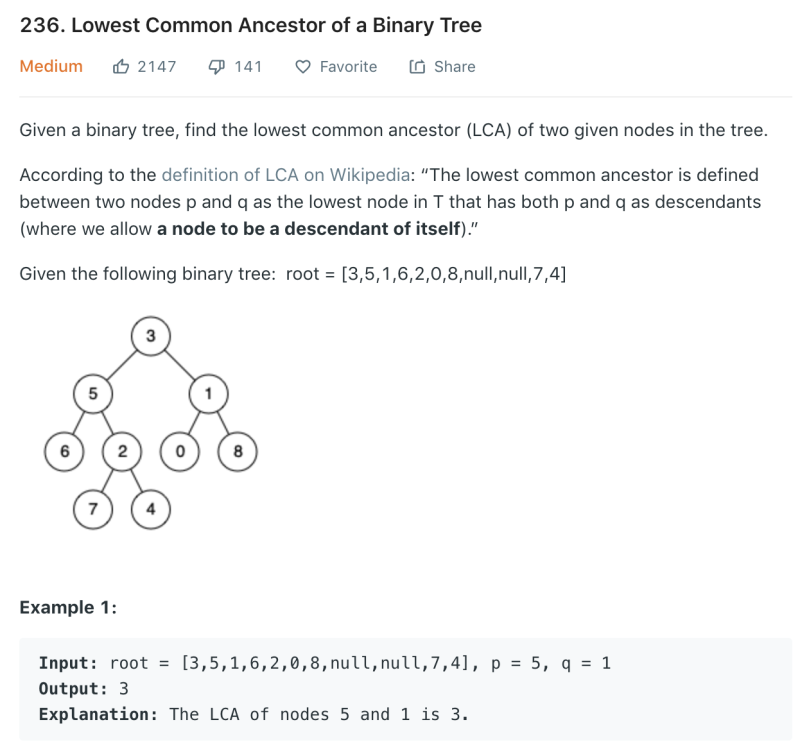Click the like count 2147
Image resolution: width=800 pixels, height=747 pixels.
(x=157, y=67)
